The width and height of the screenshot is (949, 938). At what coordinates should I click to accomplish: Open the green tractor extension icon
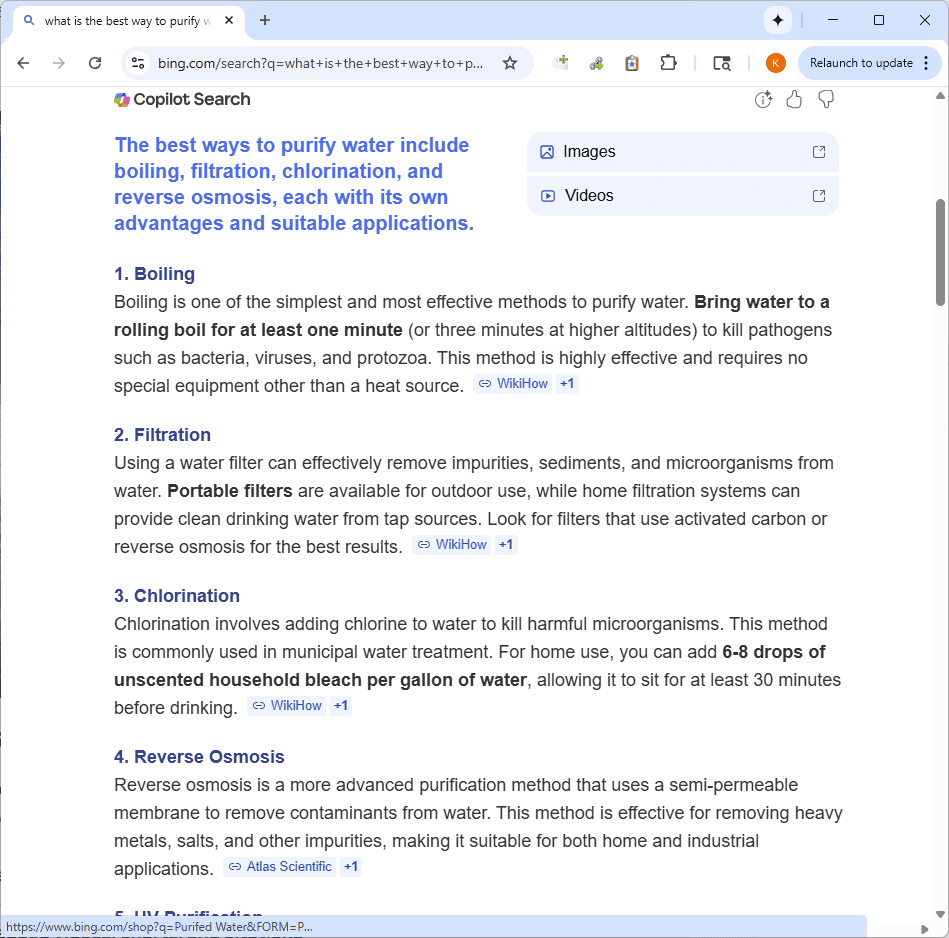pyautogui.click(x=596, y=63)
